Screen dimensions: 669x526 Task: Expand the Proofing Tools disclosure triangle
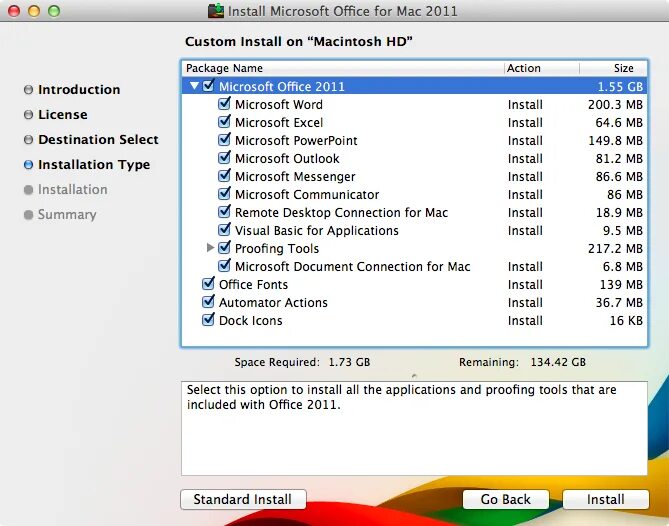pyautogui.click(x=210, y=247)
